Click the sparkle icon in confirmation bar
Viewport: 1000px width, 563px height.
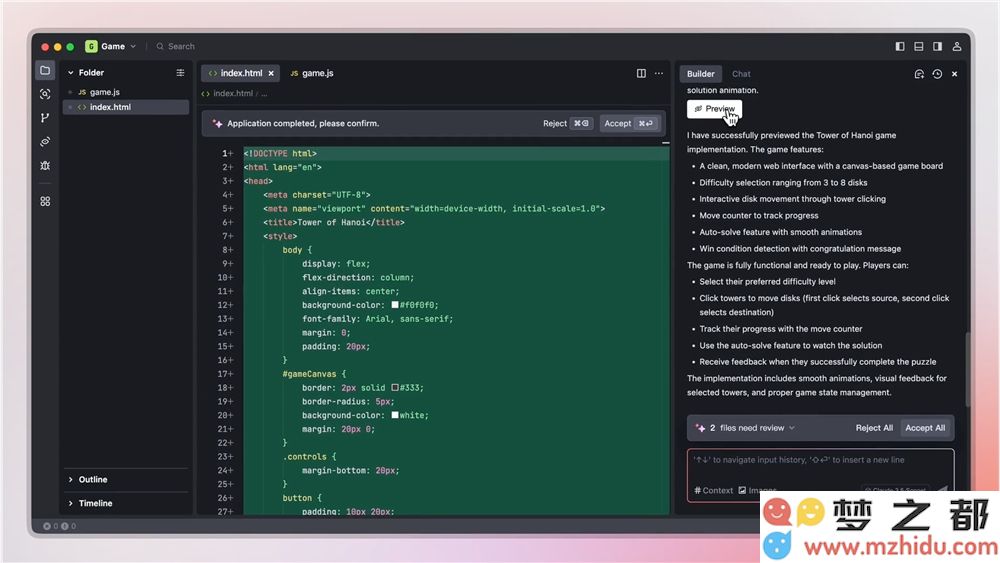[217, 123]
